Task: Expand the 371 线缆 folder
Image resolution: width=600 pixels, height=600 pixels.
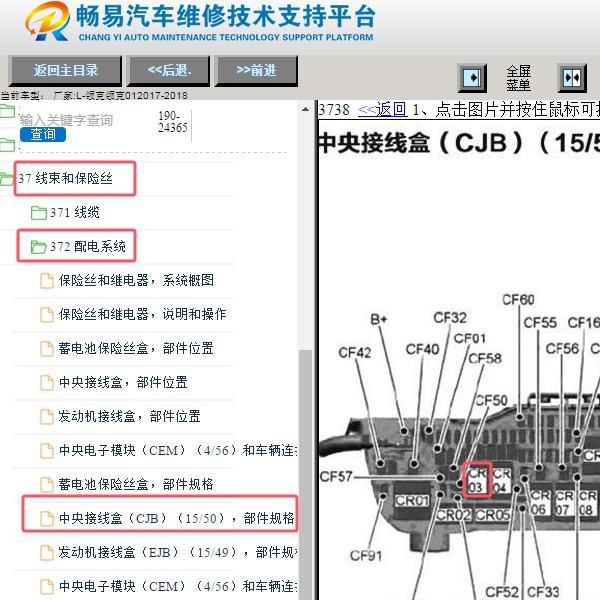Action: click(x=75, y=212)
